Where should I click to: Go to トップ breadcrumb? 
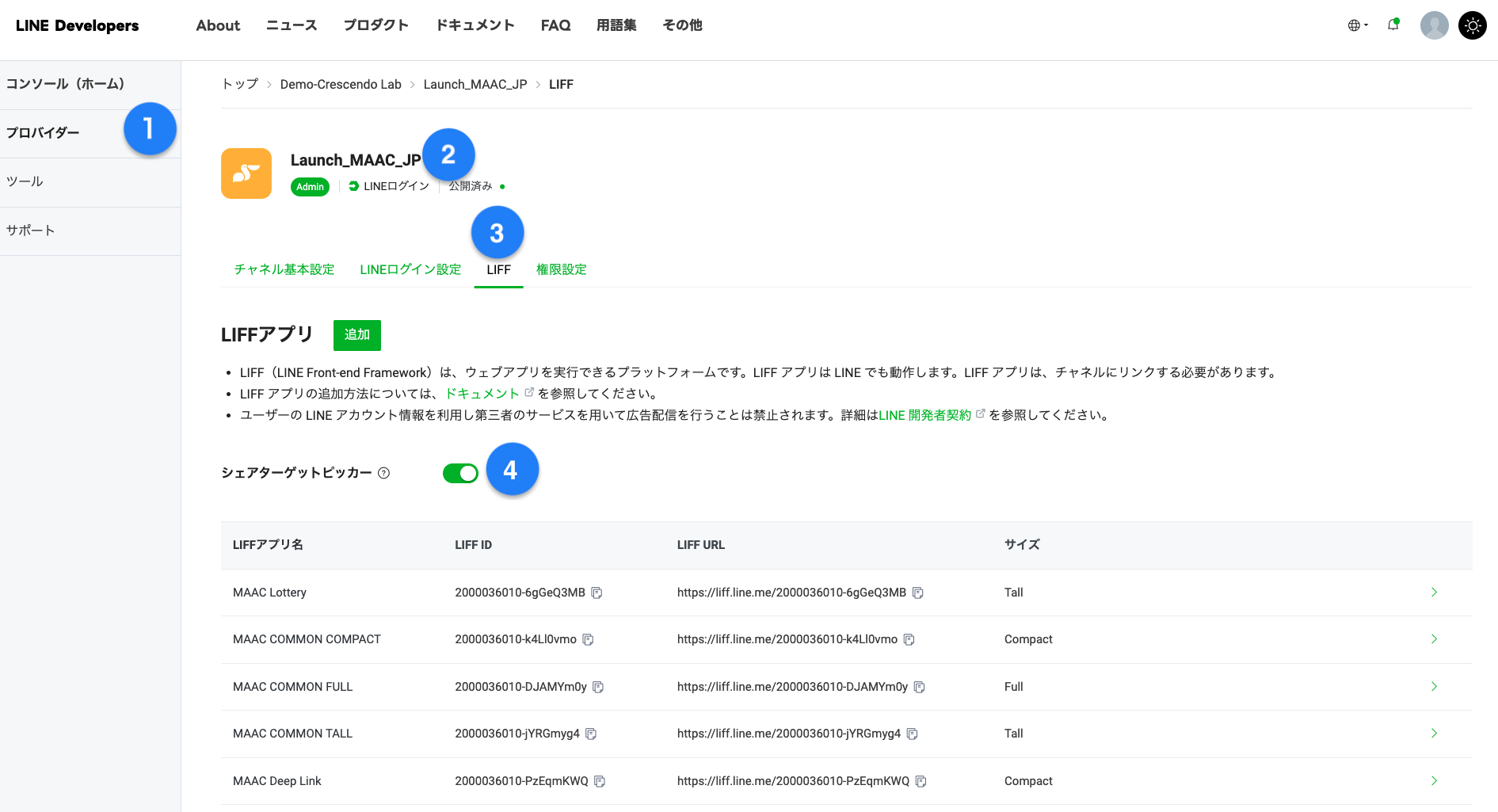(240, 84)
